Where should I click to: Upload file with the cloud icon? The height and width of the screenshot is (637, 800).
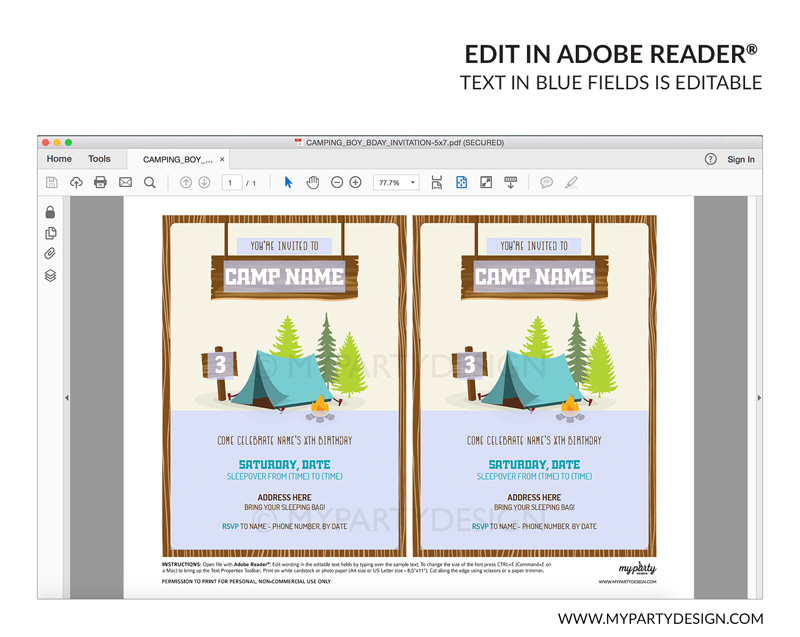(76, 183)
